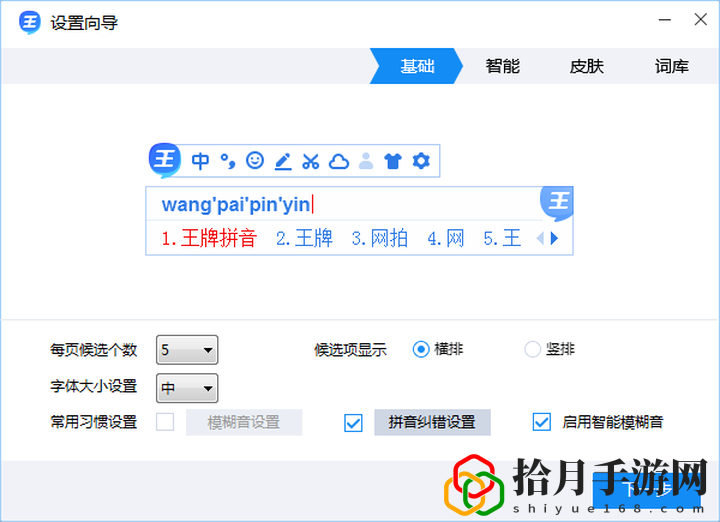Toggle the 启用智能模糊音 checkbox
720x522 pixels.
(541, 422)
